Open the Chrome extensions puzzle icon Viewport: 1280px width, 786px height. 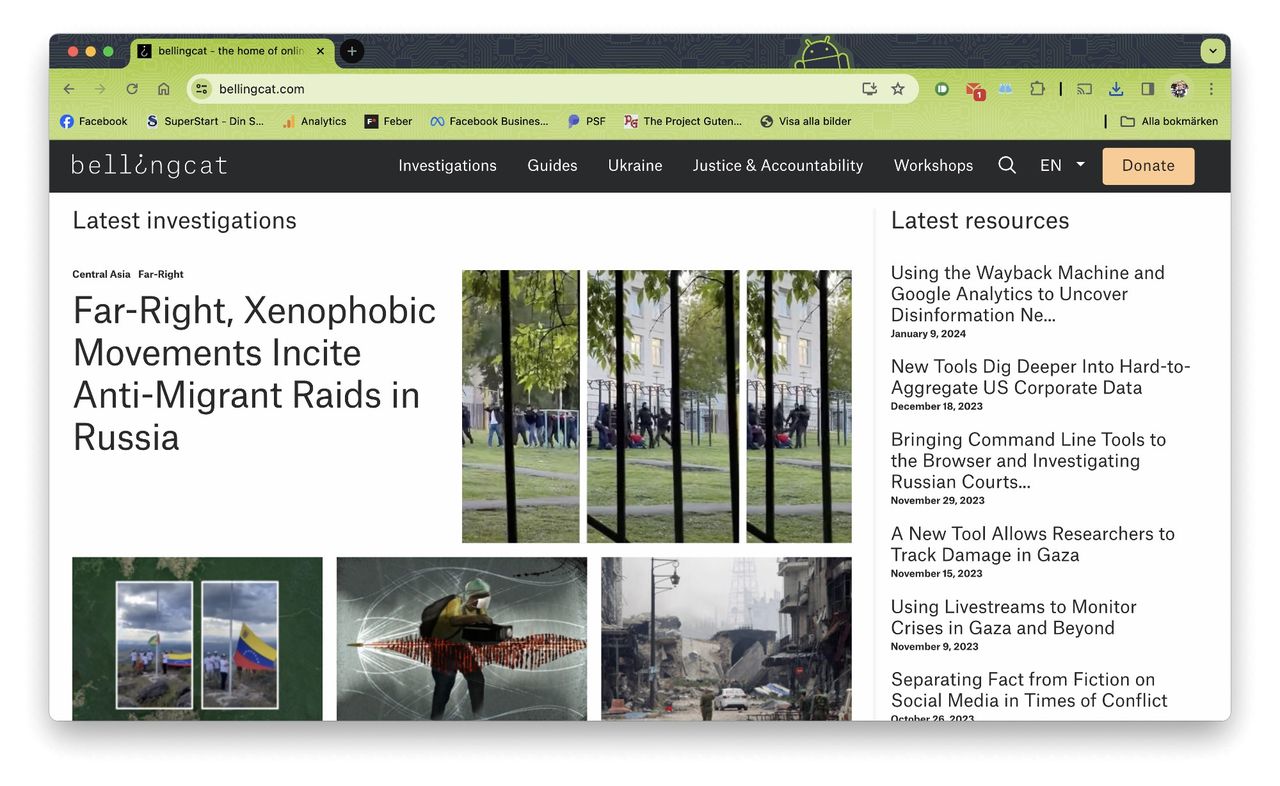point(1037,89)
